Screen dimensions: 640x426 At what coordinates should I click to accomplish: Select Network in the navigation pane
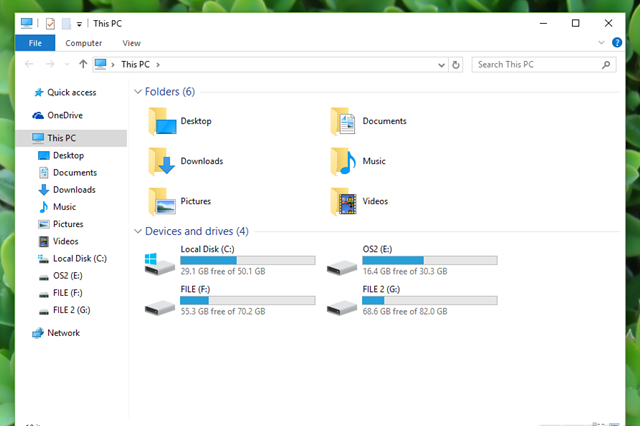coord(63,333)
